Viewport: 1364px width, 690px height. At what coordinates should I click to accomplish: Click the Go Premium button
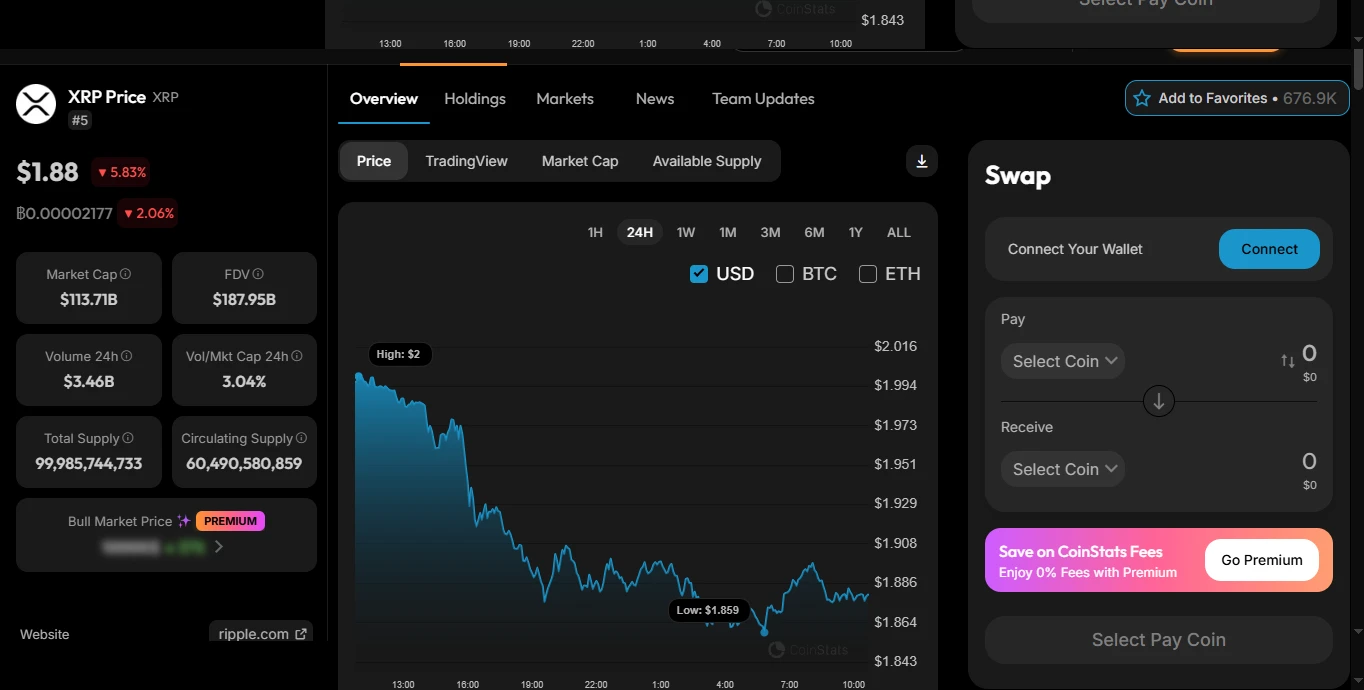point(1261,560)
